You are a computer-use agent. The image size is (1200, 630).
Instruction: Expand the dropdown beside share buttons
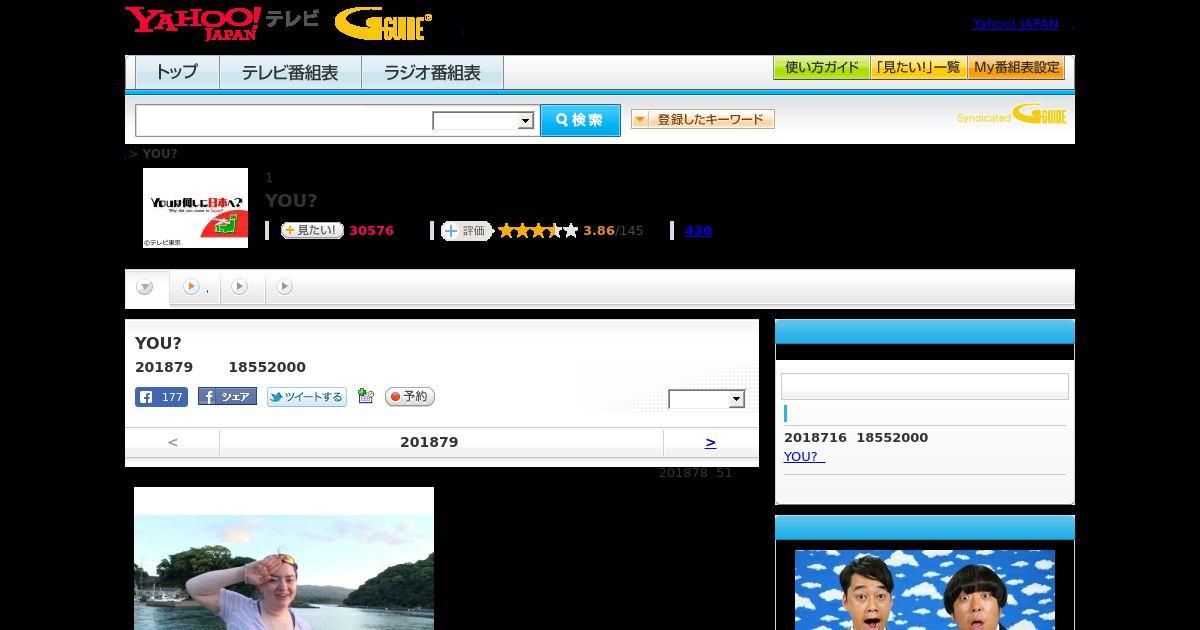tap(707, 399)
